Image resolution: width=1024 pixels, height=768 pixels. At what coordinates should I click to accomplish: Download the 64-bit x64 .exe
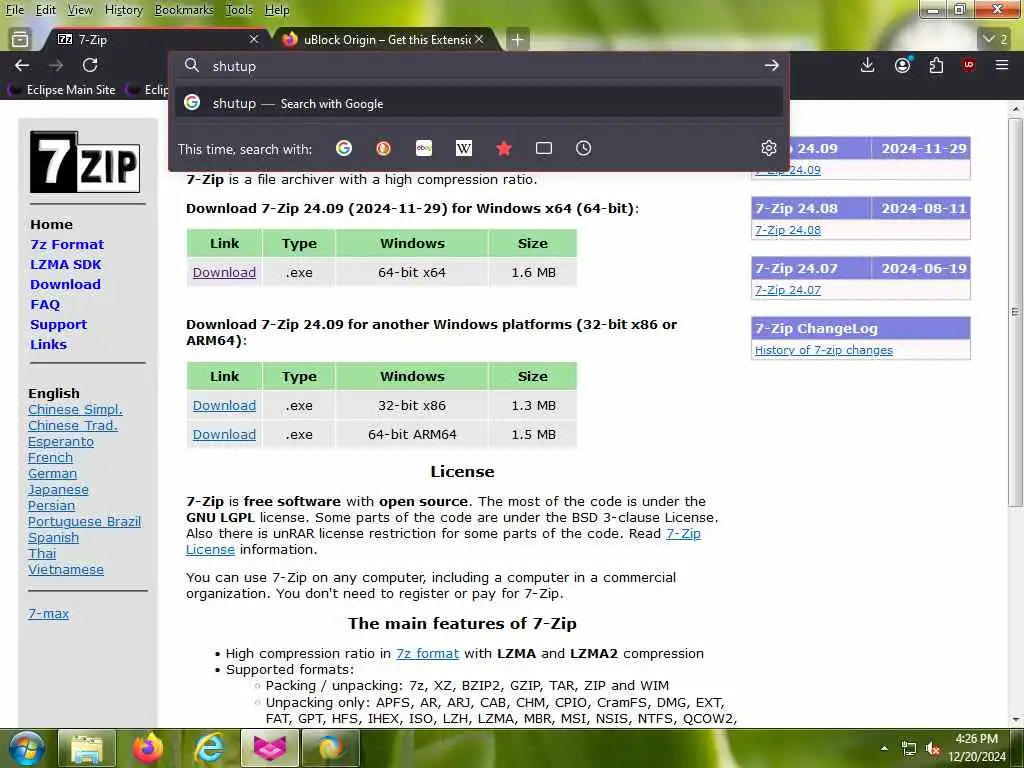[224, 272]
